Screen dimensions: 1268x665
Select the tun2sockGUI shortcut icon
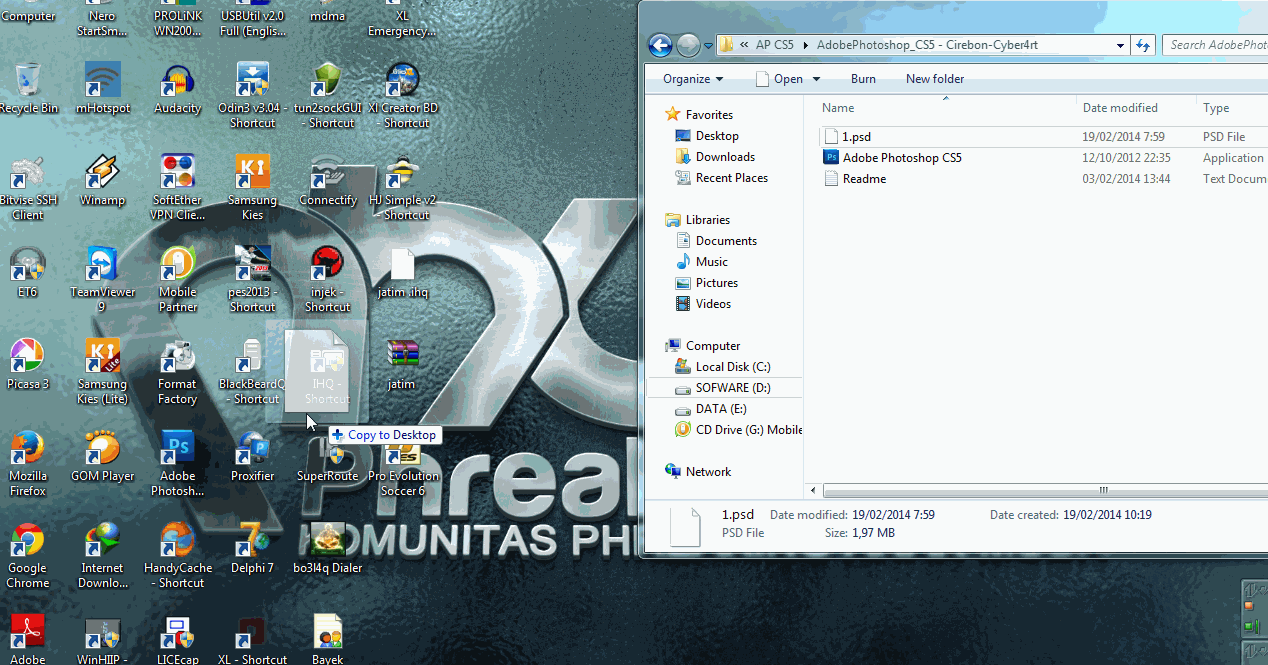point(328,96)
